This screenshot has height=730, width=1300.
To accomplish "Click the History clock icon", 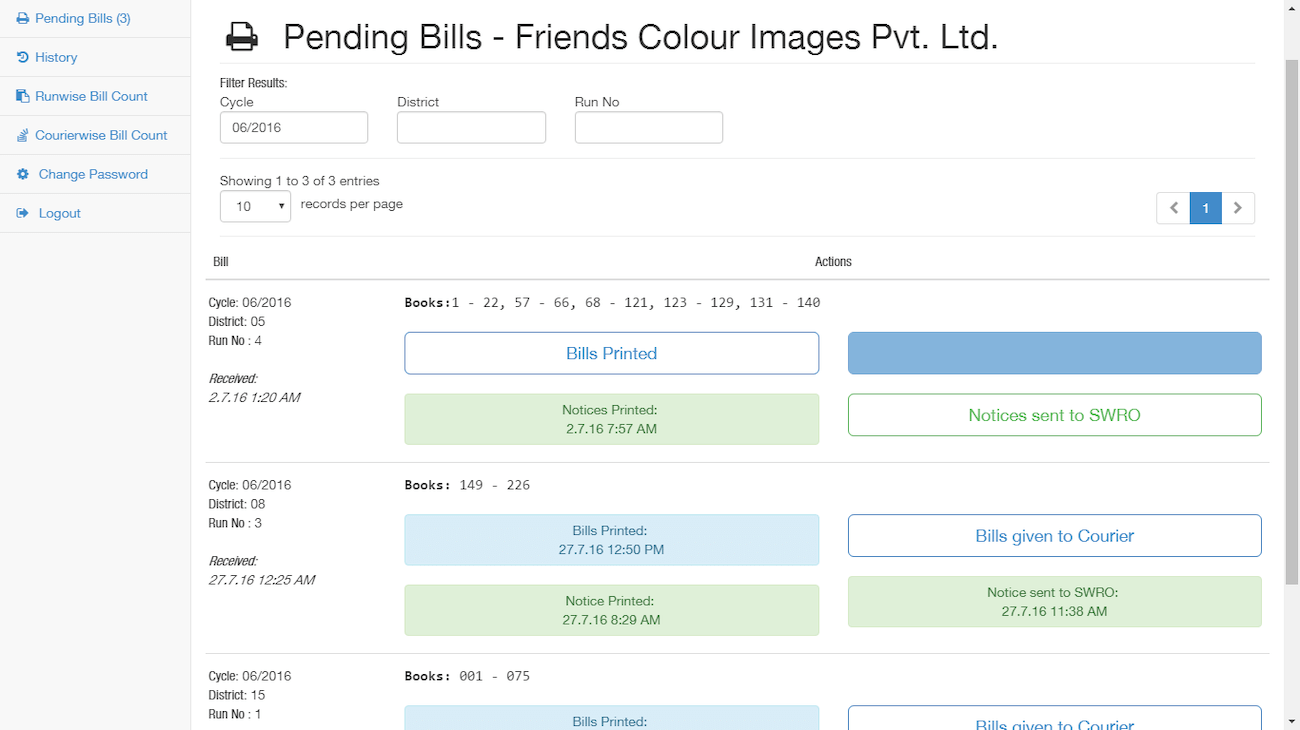I will point(22,58).
